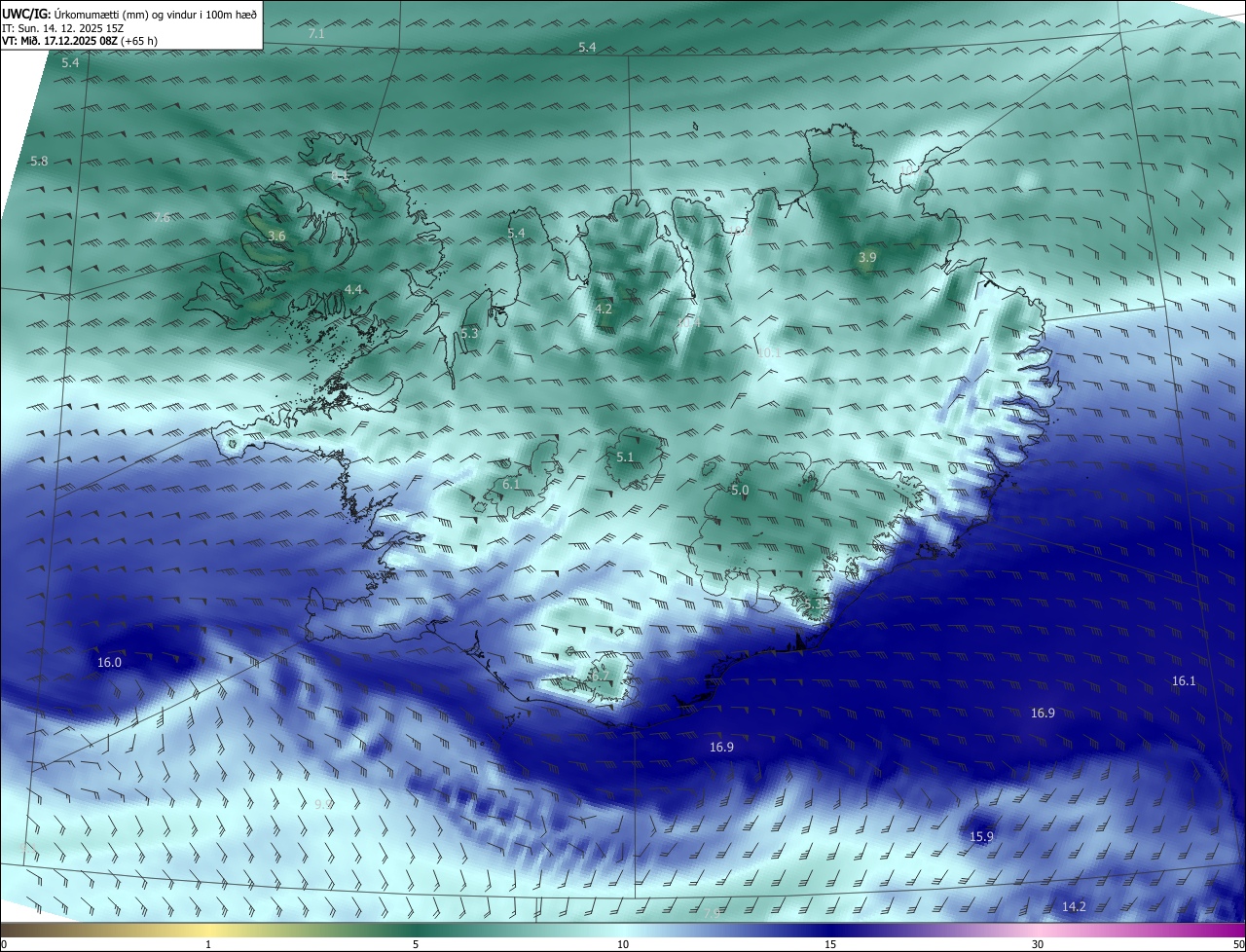Click the '50' tick on the color scale

[x=1237, y=944]
